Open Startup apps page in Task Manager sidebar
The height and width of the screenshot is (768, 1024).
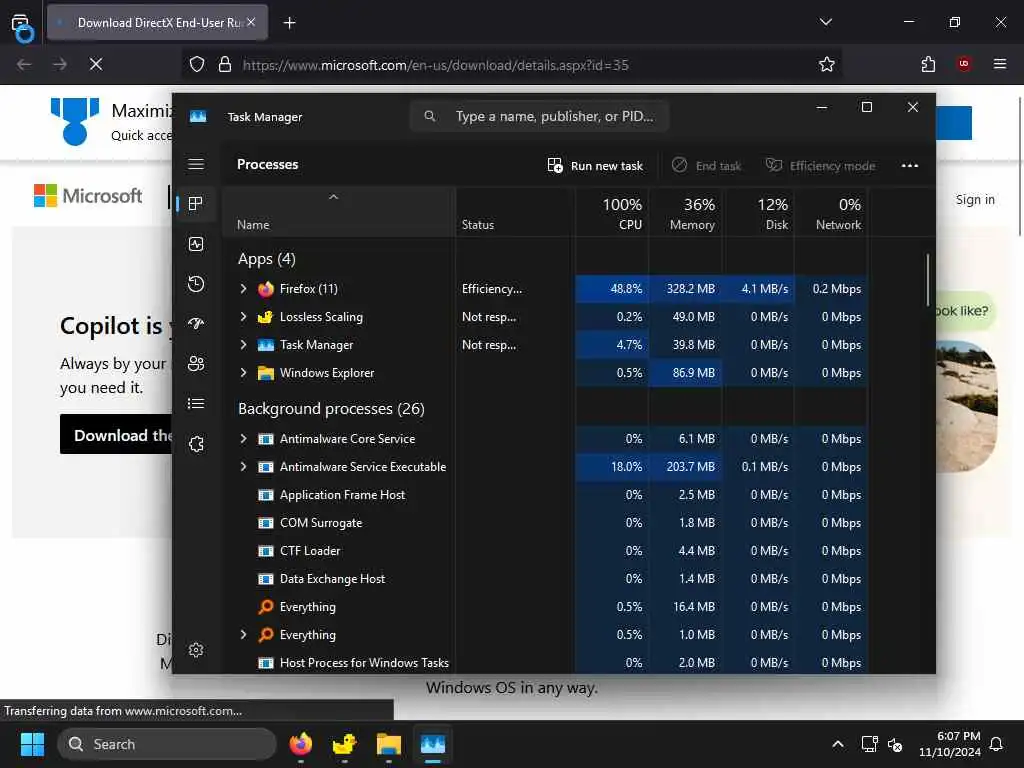[x=196, y=323]
